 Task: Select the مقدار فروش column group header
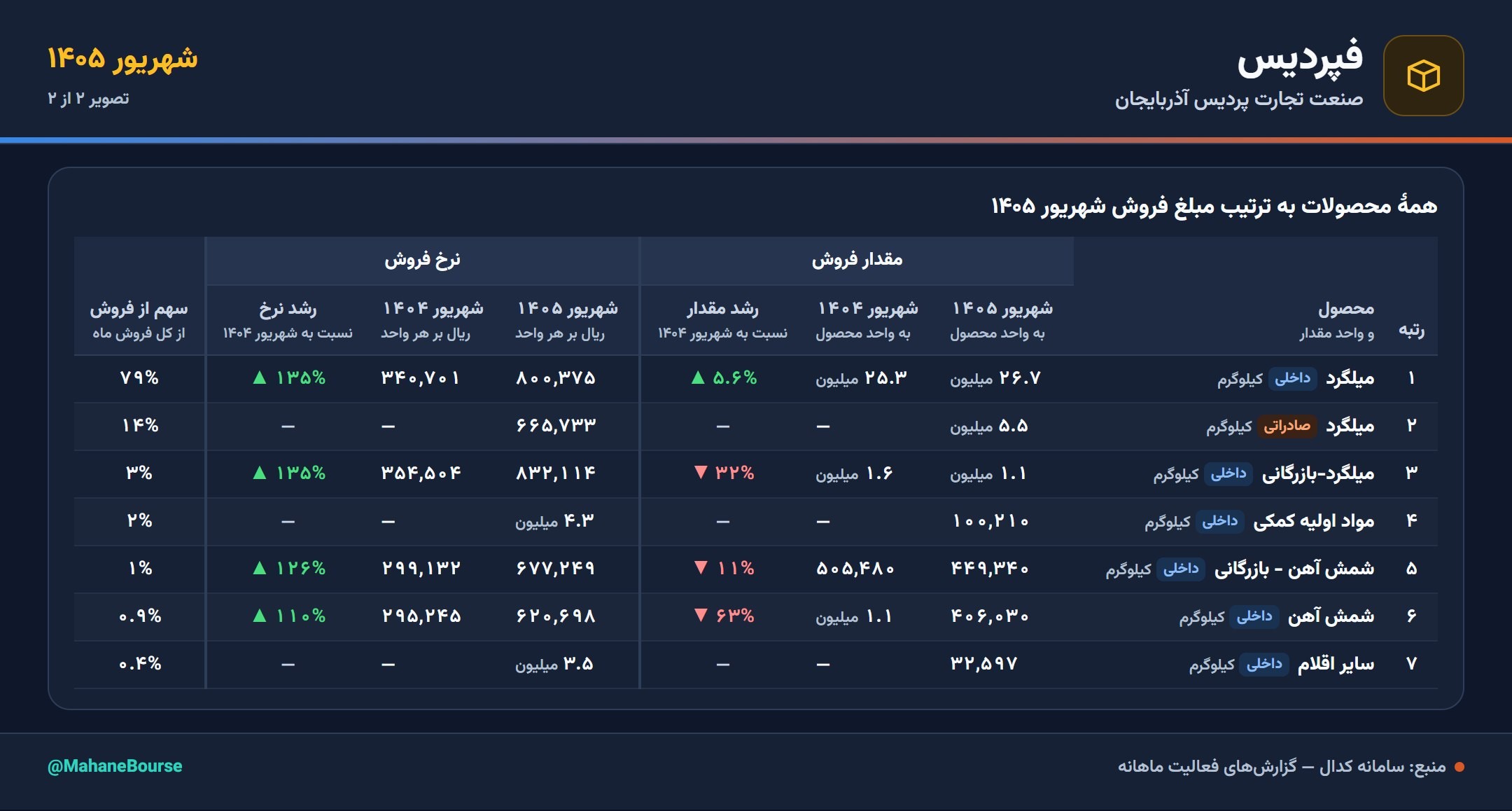(857, 260)
